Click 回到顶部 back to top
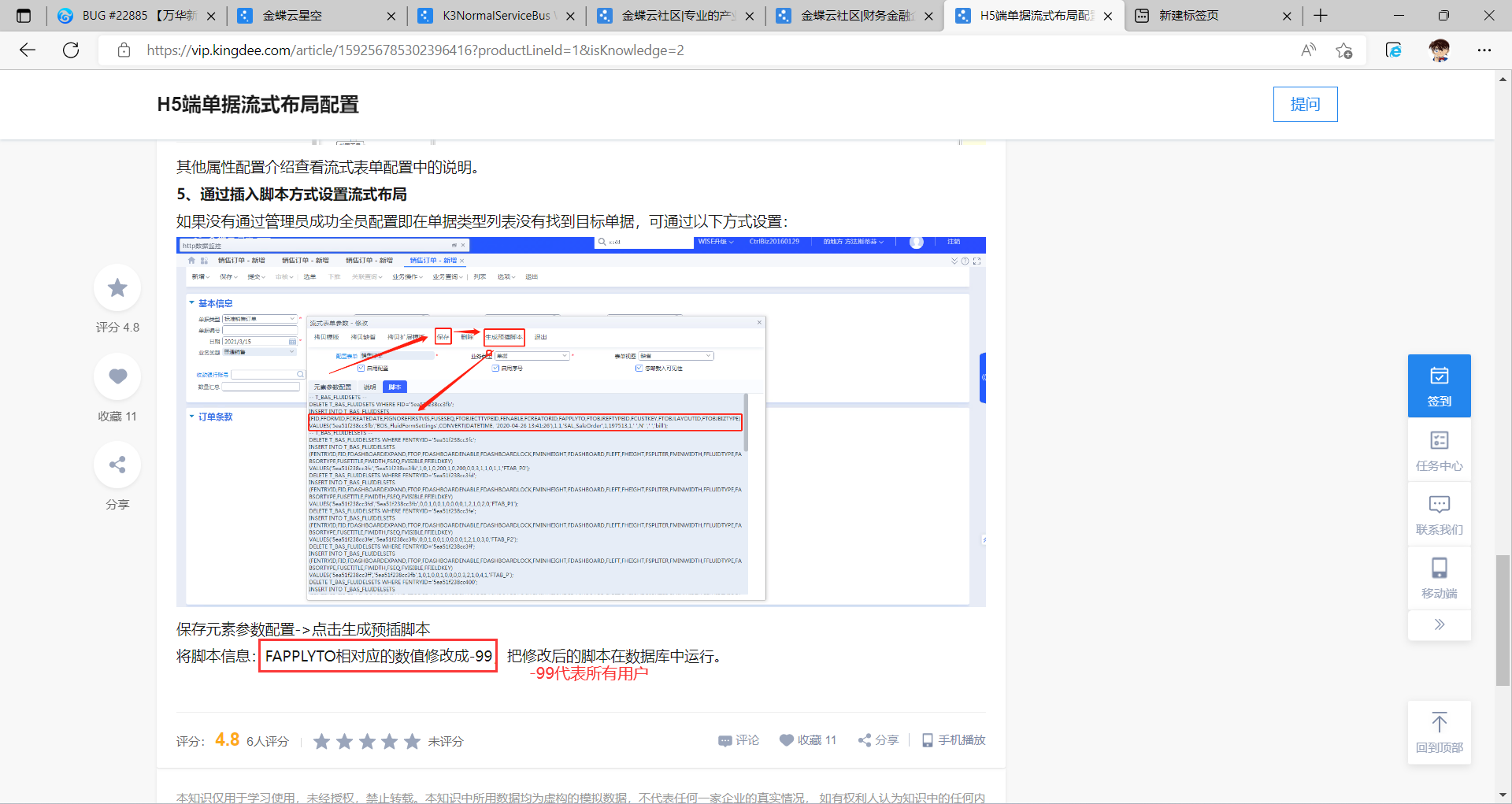Screen dimensions: 1512x804 pyautogui.click(x=1440, y=732)
